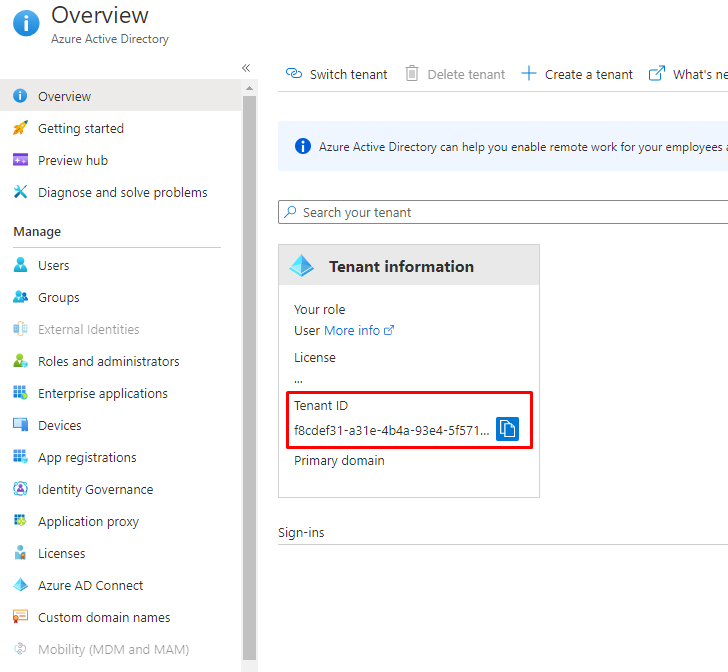The width and height of the screenshot is (728, 672).
Task: Collapse the sidebar with double chevron
Action: click(246, 68)
